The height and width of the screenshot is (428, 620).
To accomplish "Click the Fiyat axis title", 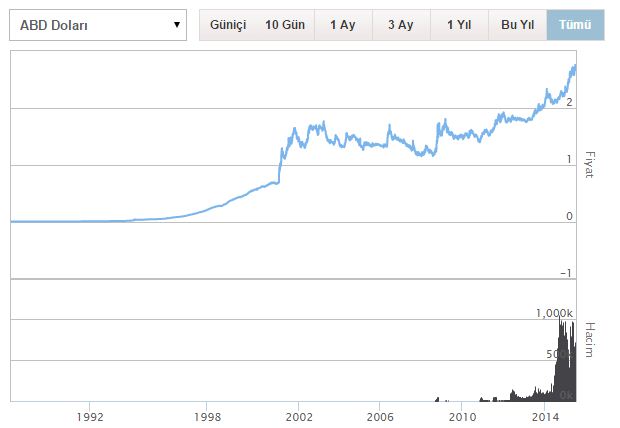I will tap(589, 164).
